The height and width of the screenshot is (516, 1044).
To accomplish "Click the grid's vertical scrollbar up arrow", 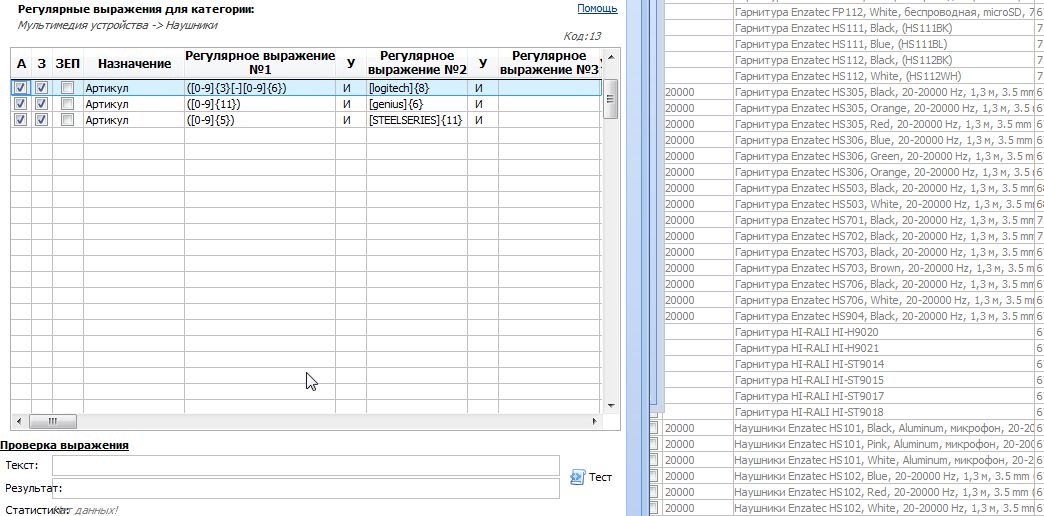I will pyautogui.click(x=611, y=57).
